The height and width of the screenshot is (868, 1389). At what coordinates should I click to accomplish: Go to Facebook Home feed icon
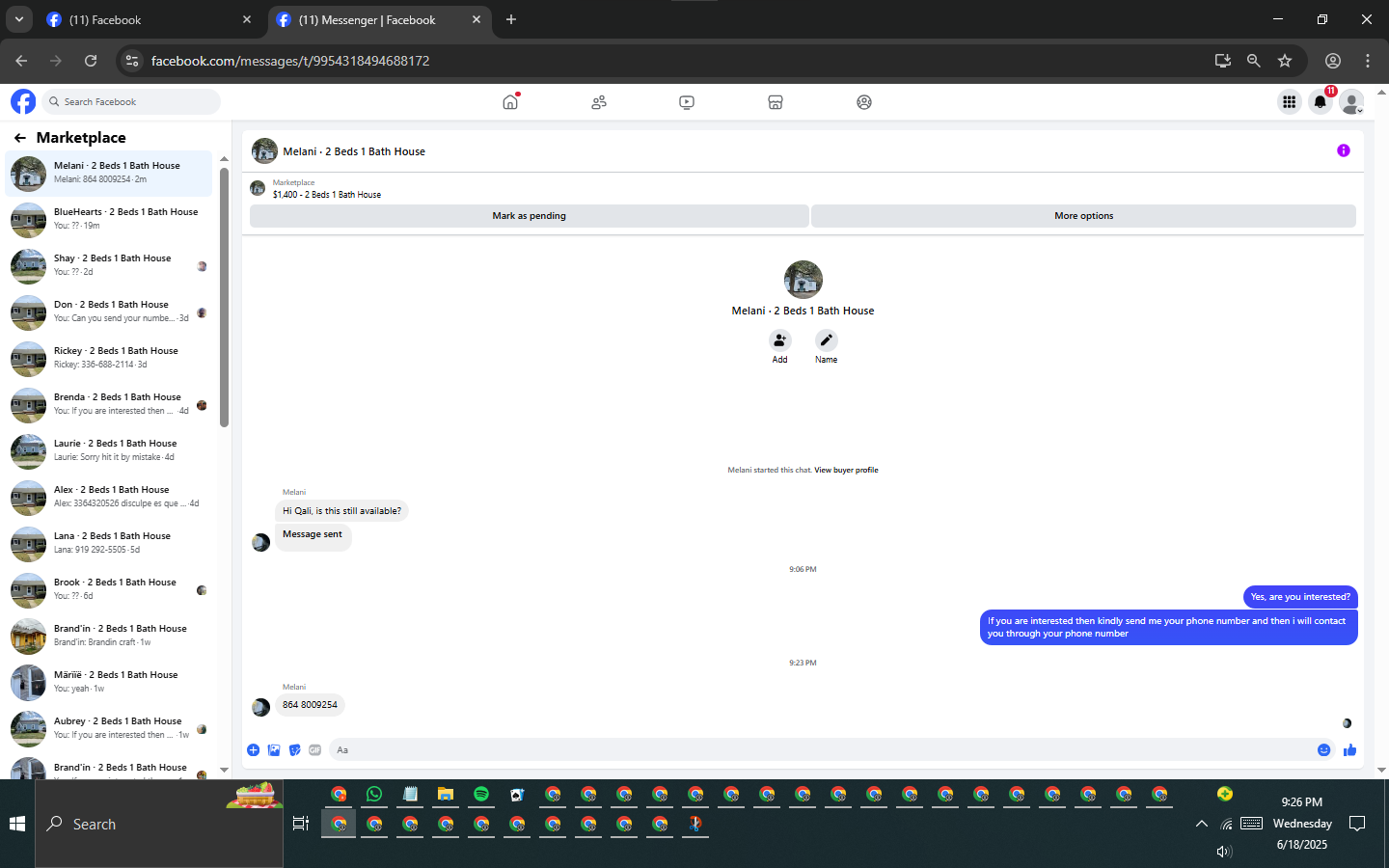pos(510,101)
